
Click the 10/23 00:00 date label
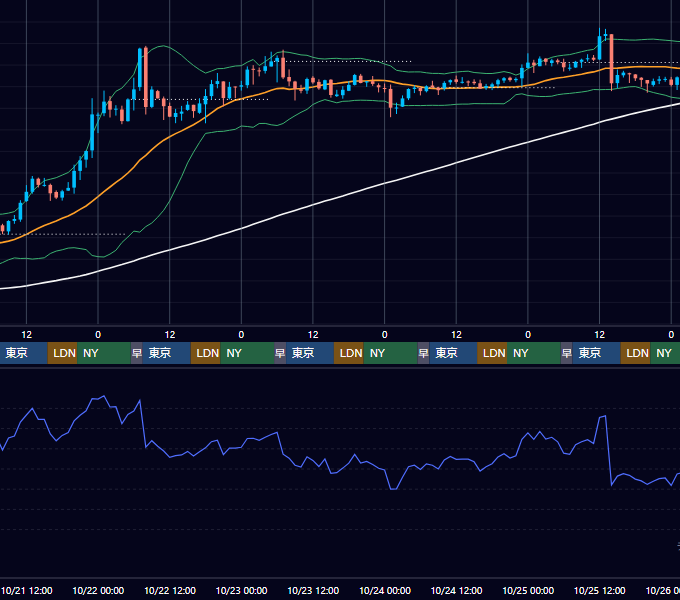click(242, 590)
